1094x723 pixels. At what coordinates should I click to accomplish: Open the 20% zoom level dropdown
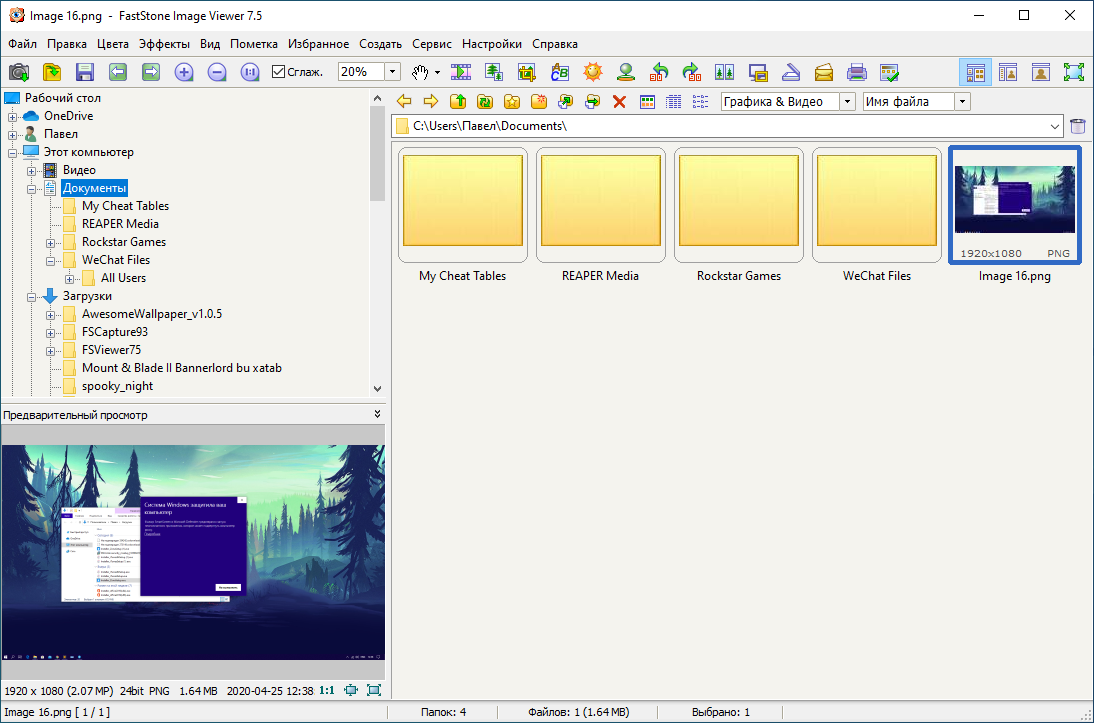[x=392, y=72]
